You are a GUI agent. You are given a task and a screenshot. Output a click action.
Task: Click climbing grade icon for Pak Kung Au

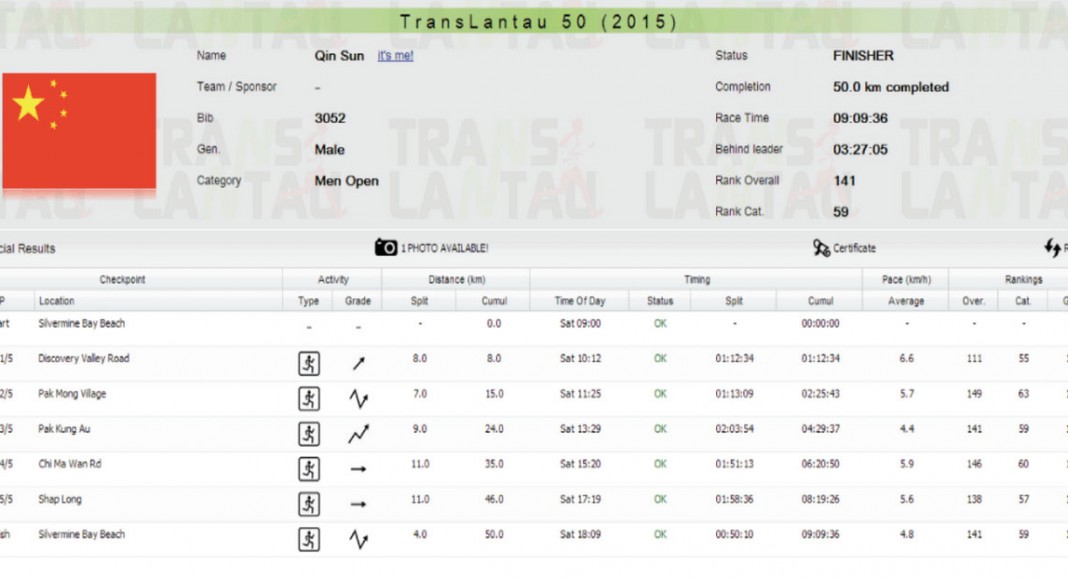pos(358,434)
